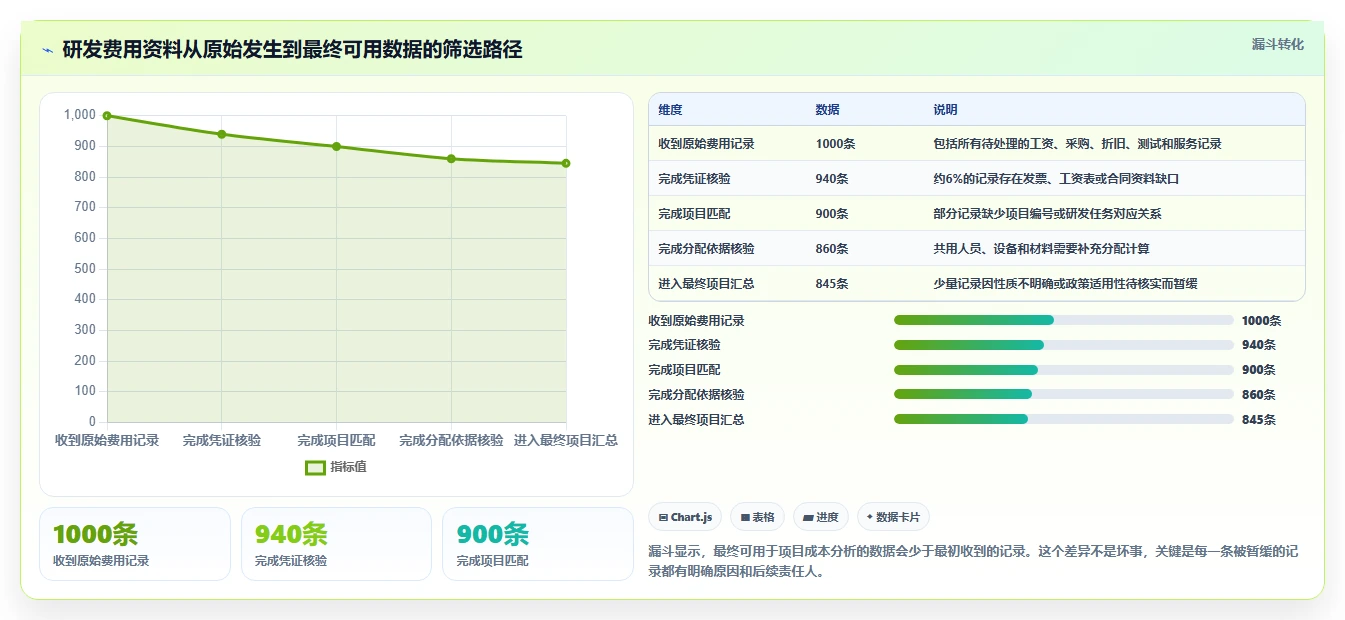This screenshot has width=1345, height=620.
Task: Click the header title 研发费用资料…筛选路径
Action: point(293,50)
